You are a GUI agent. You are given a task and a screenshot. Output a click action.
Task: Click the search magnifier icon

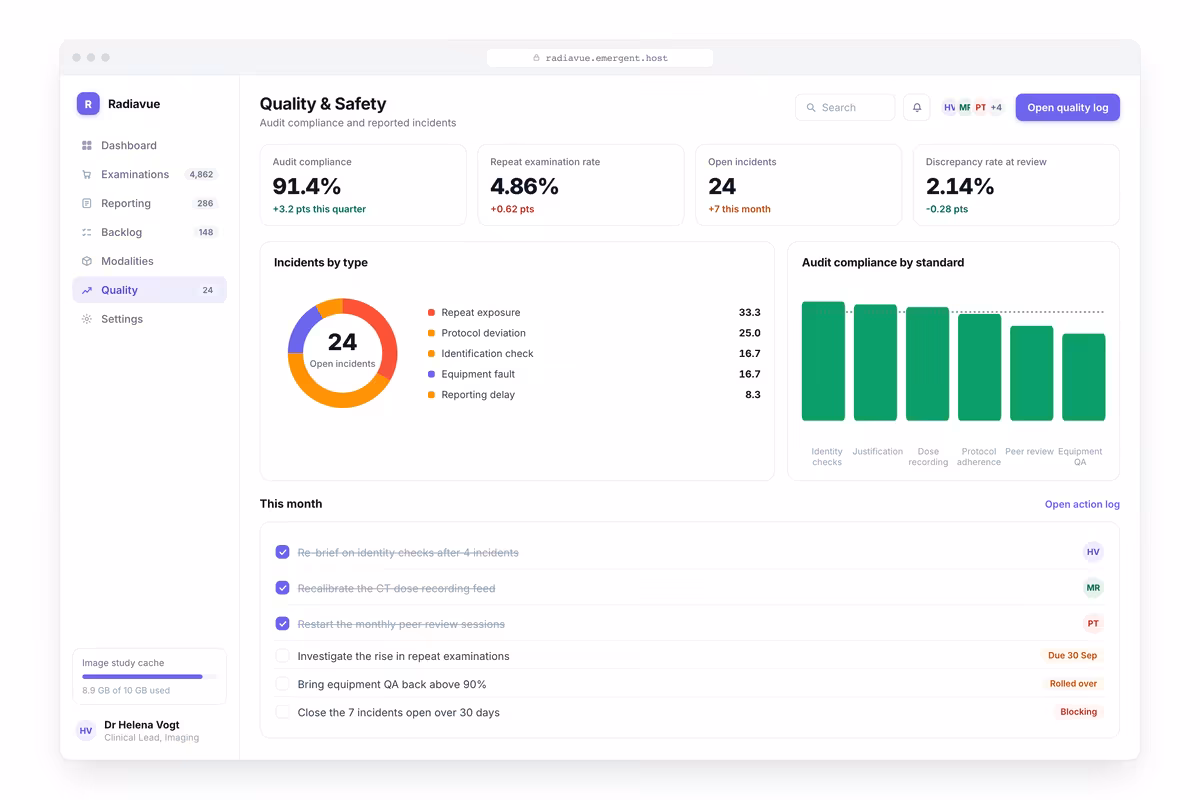point(811,107)
